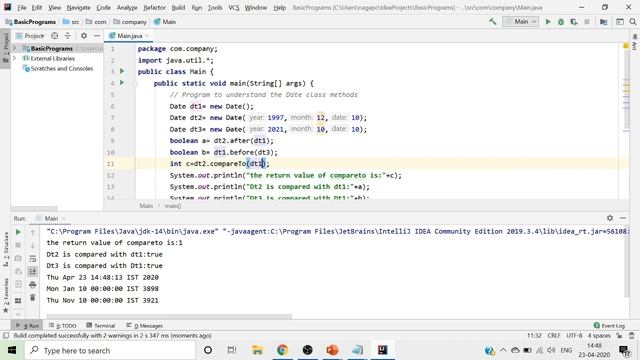This screenshot has width=640, height=360.
Task: Click the grey Stop icon in top toolbar
Action: [x=587, y=22]
